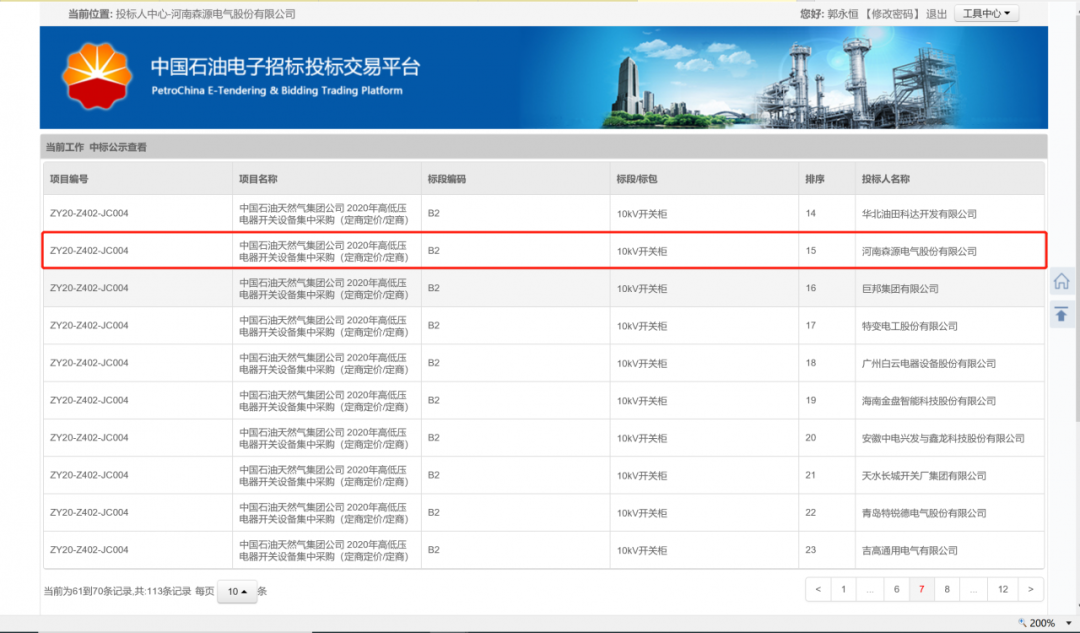Click 退出 to log out

click(937, 14)
